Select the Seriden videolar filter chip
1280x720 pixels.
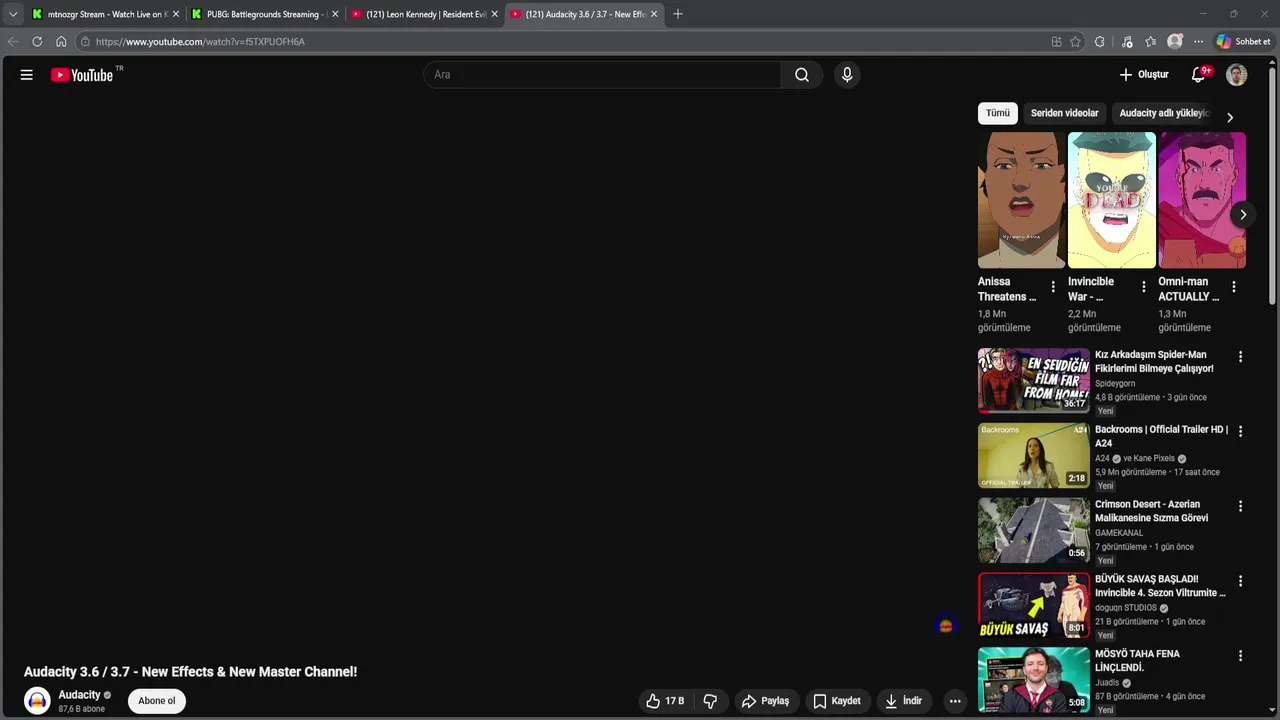point(1064,113)
